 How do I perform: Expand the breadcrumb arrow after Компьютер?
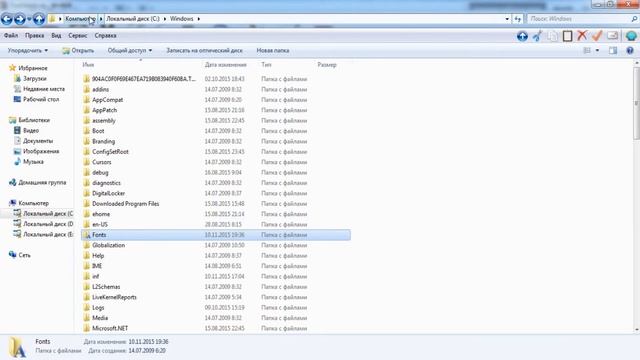pyautogui.click(x=101, y=19)
